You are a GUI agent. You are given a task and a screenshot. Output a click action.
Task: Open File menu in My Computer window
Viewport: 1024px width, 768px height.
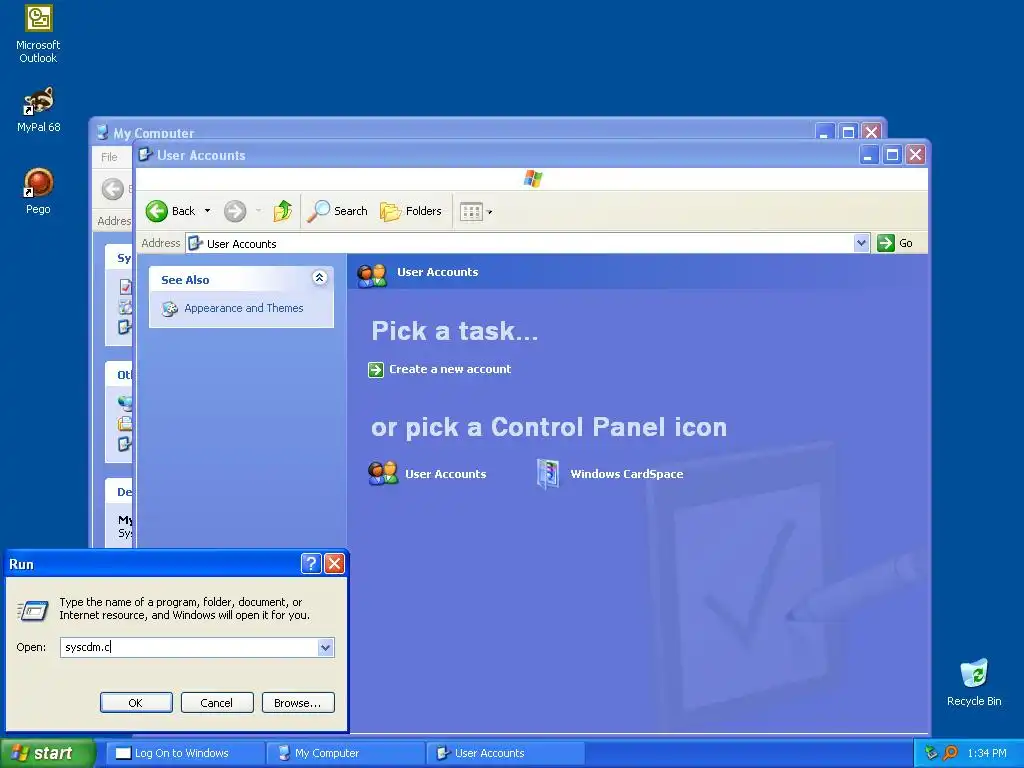[x=109, y=157]
